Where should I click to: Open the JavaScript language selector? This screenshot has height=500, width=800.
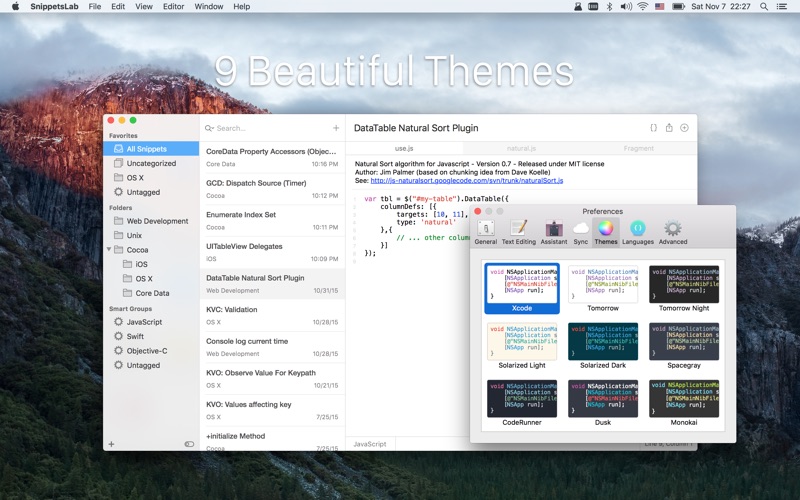[x=370, y=444]
